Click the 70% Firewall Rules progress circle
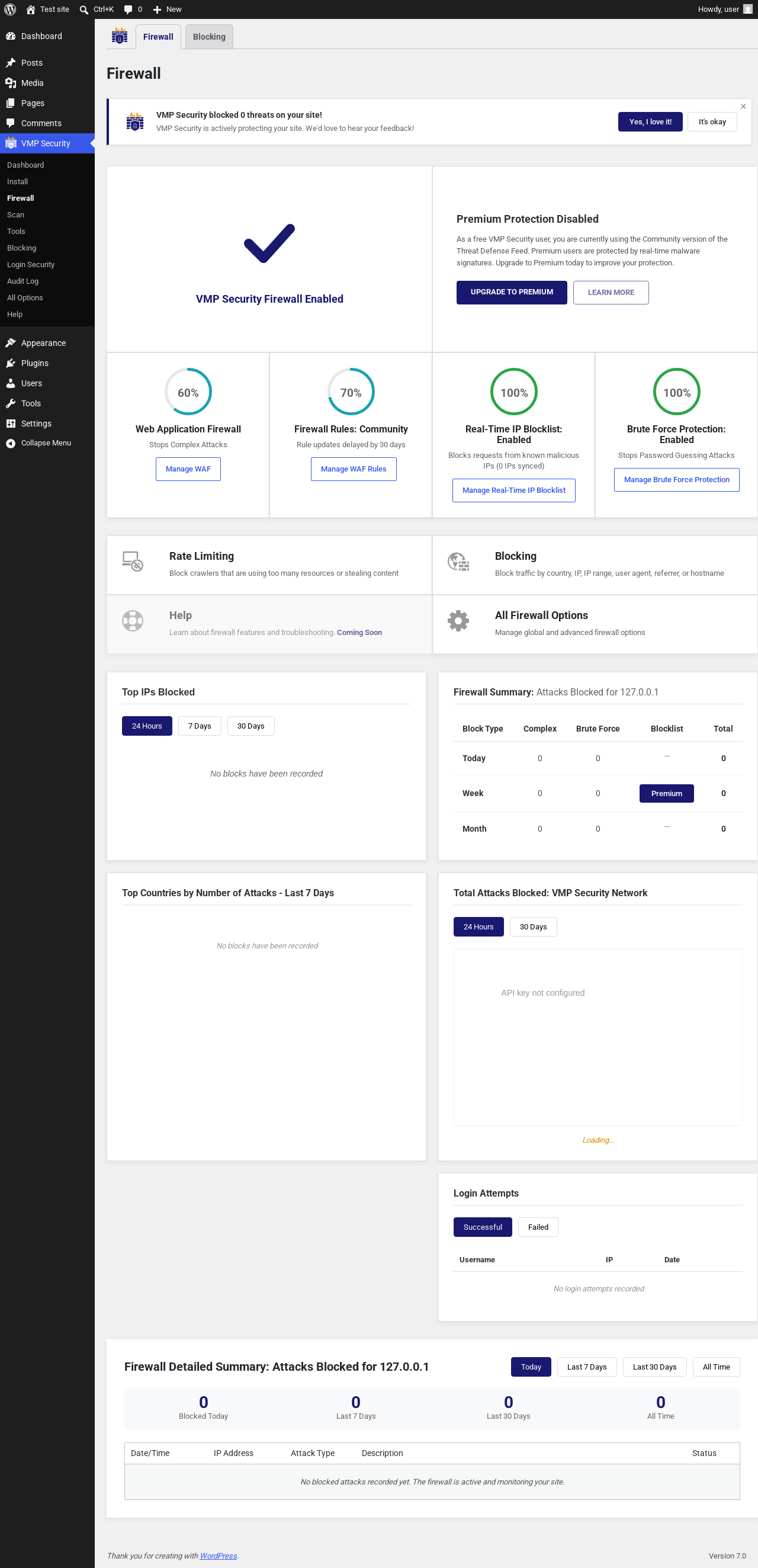 pos(351,392)
